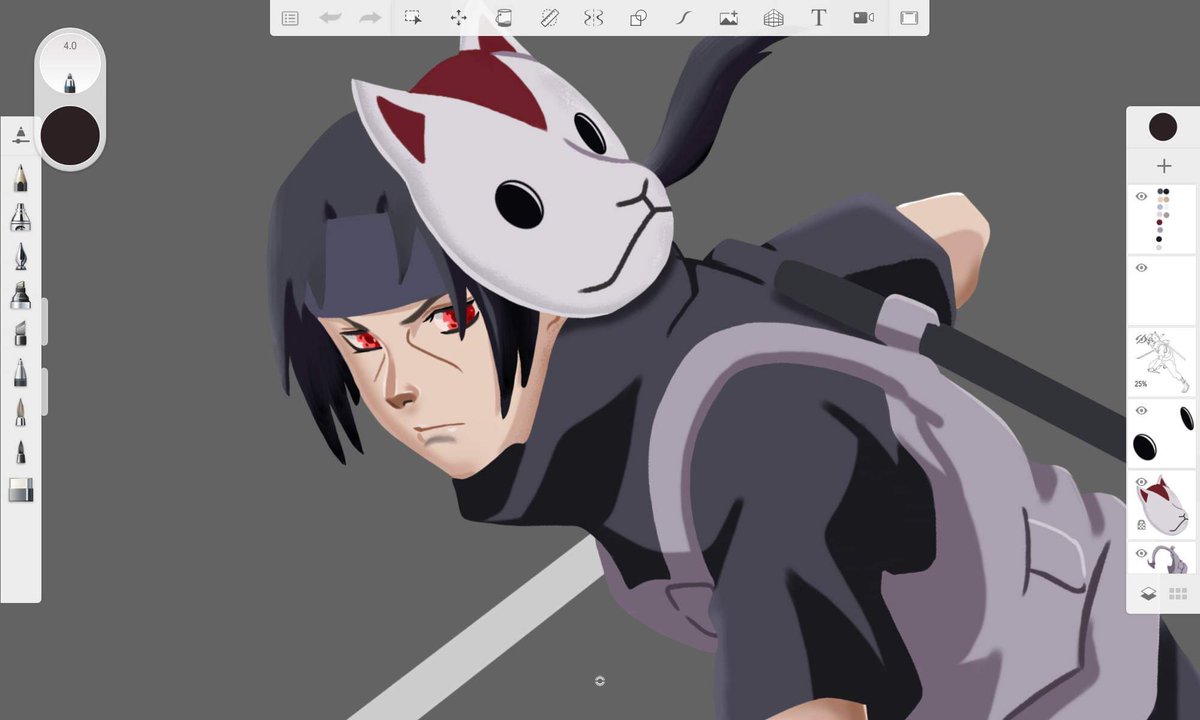Select the Flood Fill bucket tool
1200x720 pixels.
pyautogui.click(x=504, y=18)
